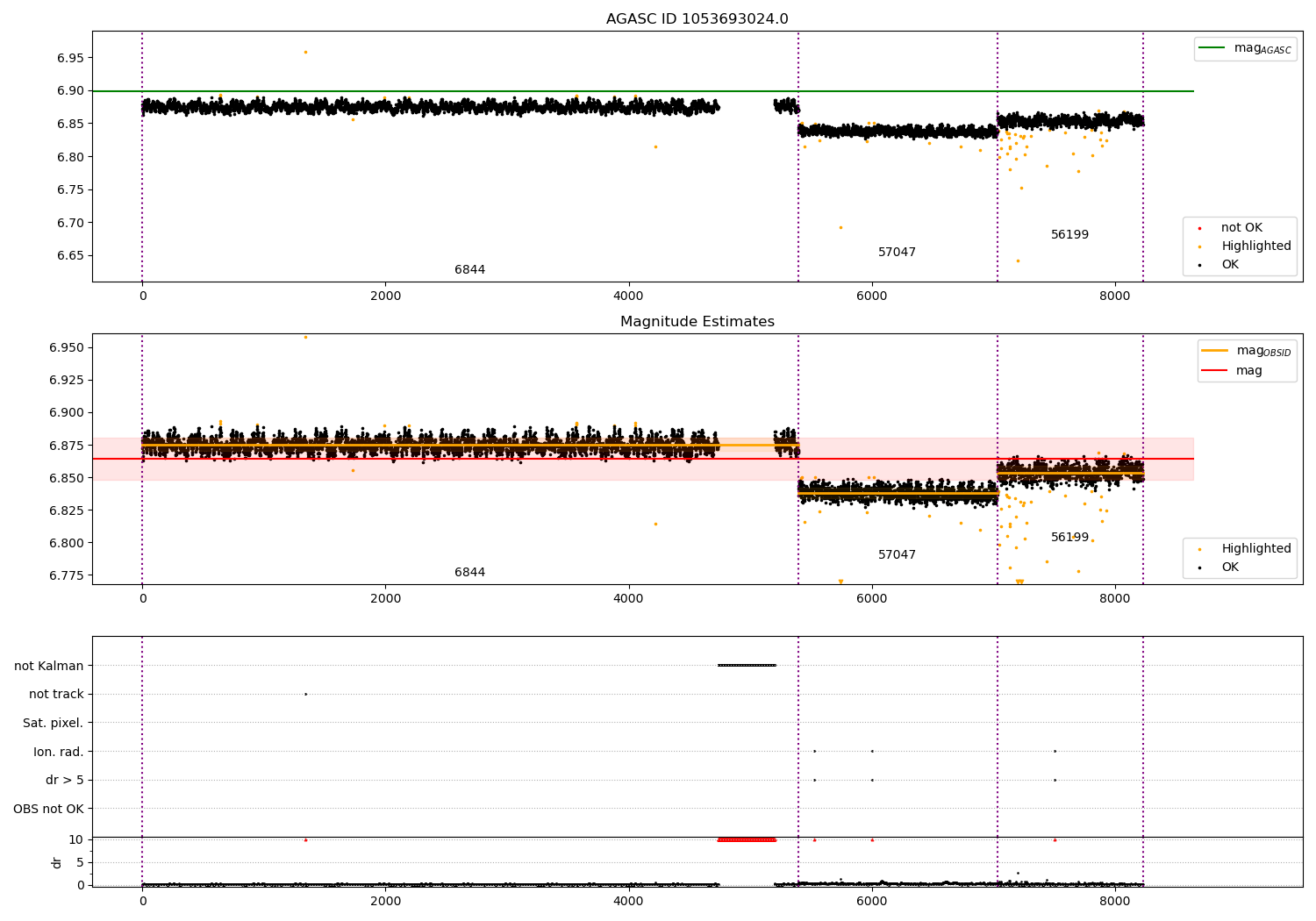Click the 6.90 tick on the top plot
The width and height of the screenshot is (1316, 921).
click(x=69, y=90)
